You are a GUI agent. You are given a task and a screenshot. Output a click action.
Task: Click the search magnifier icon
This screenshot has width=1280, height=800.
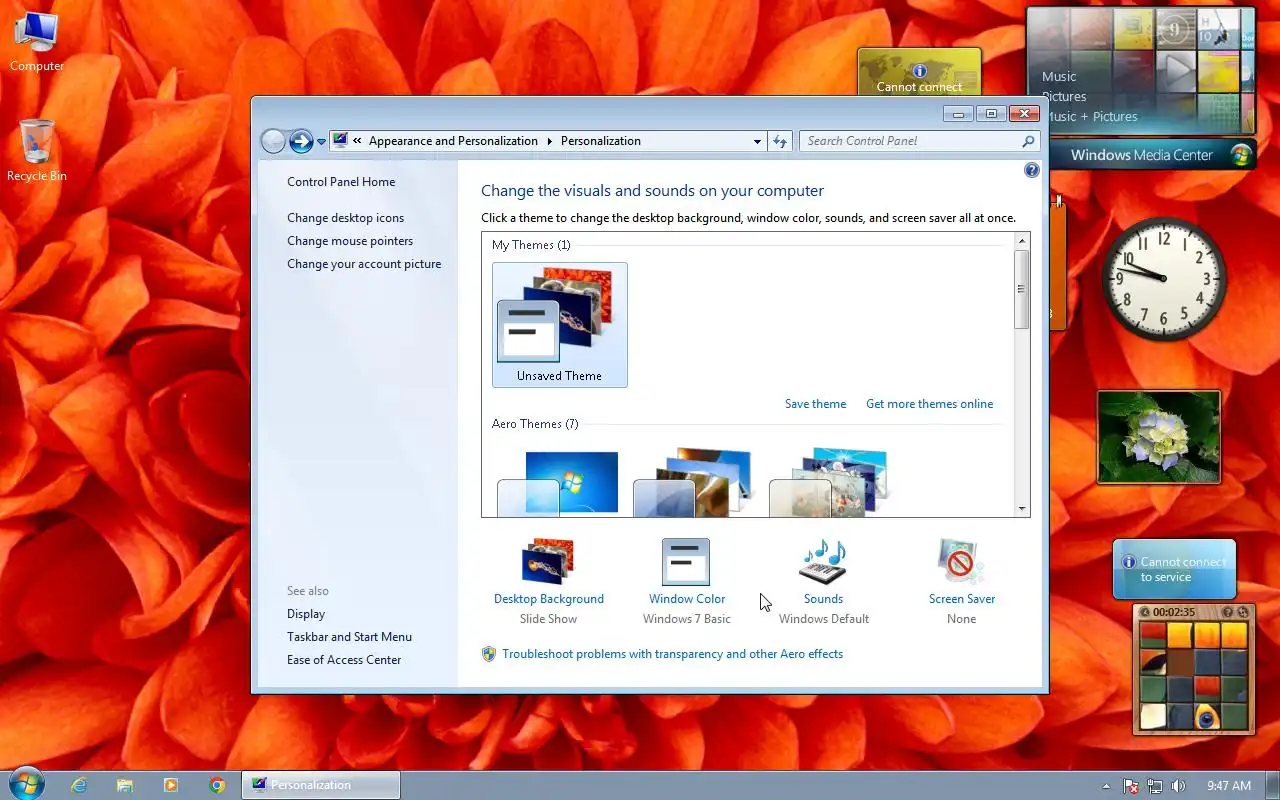click(1028, 141)
